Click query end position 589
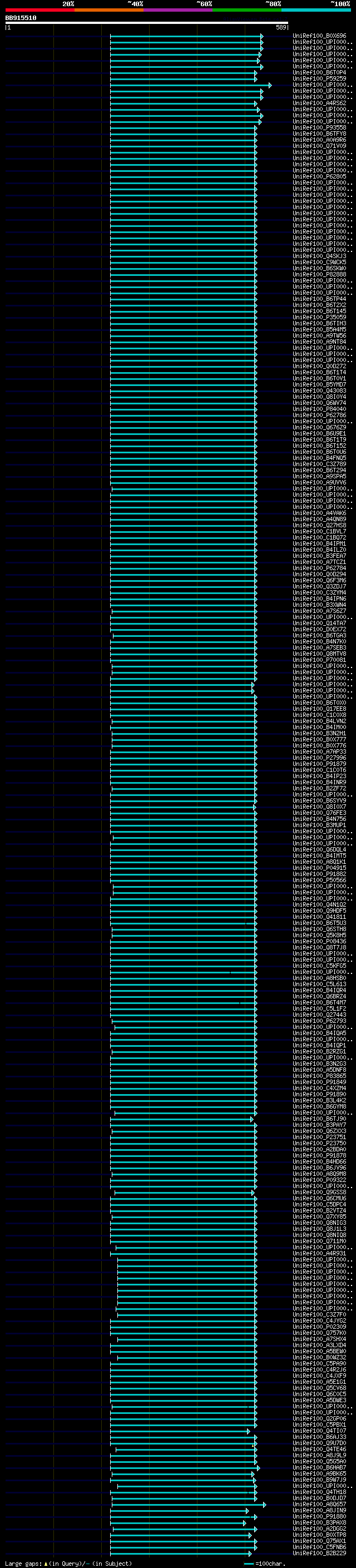The height and width of the screenshot is (1568, 356). tap(281, 27)
